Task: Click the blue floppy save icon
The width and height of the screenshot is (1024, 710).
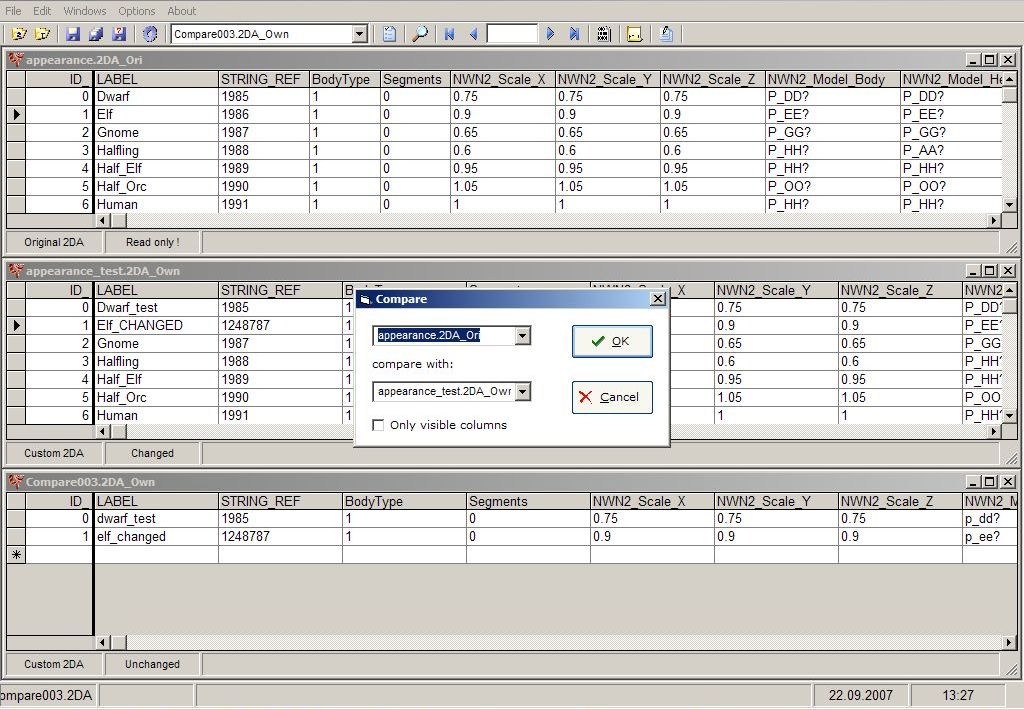Action: pyautogui.click(x=73, y=34)
